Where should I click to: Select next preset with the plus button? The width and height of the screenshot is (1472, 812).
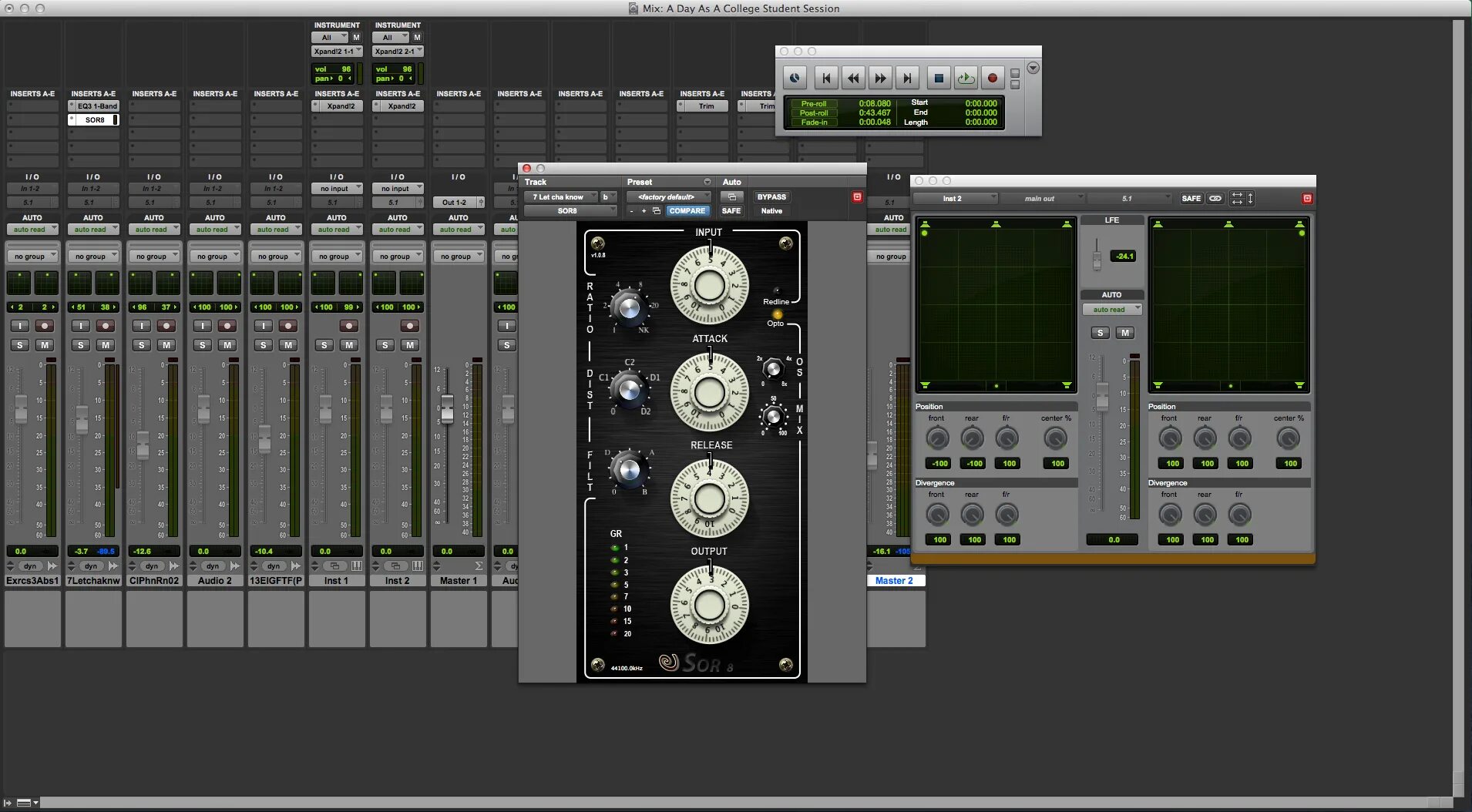click(644, 211)
